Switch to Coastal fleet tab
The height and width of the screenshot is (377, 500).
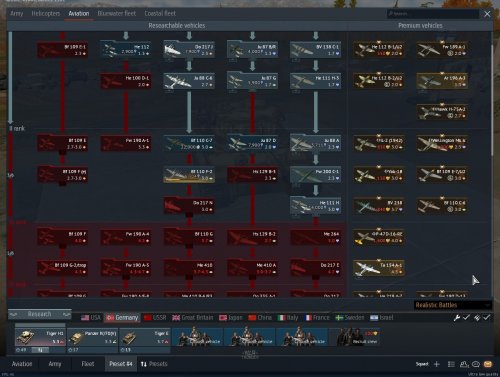(x=160, y=13)
